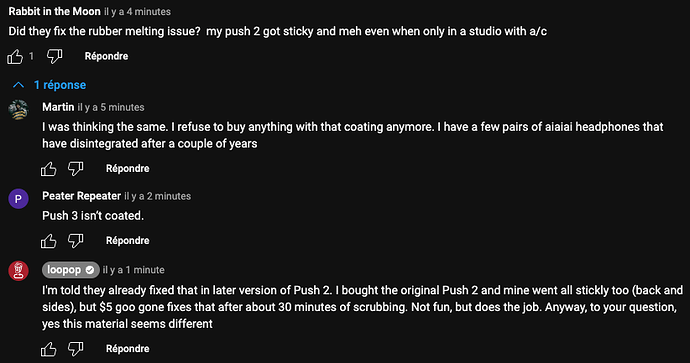690x363 pixels.
Task: Open Peater Repeater's channel name link
Action: click(x=81, y=196)
